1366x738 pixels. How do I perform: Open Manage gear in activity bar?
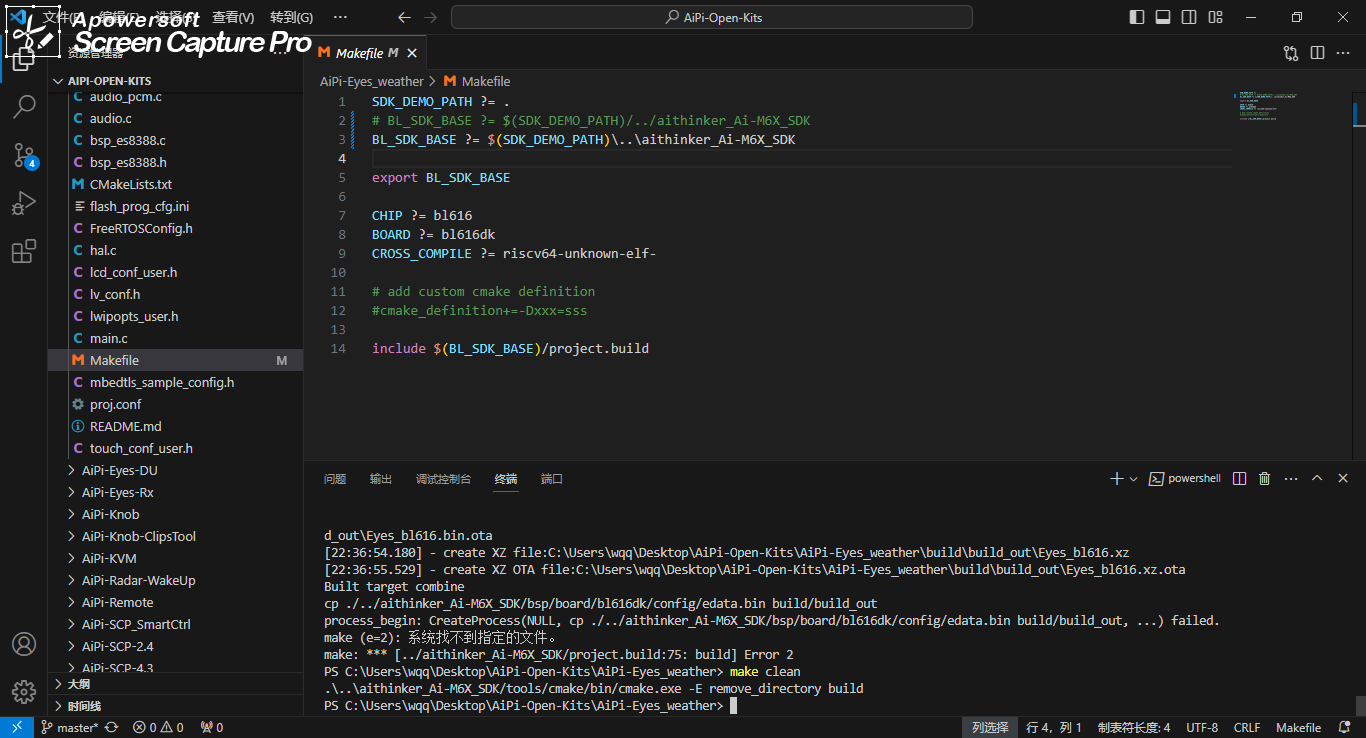24,692
